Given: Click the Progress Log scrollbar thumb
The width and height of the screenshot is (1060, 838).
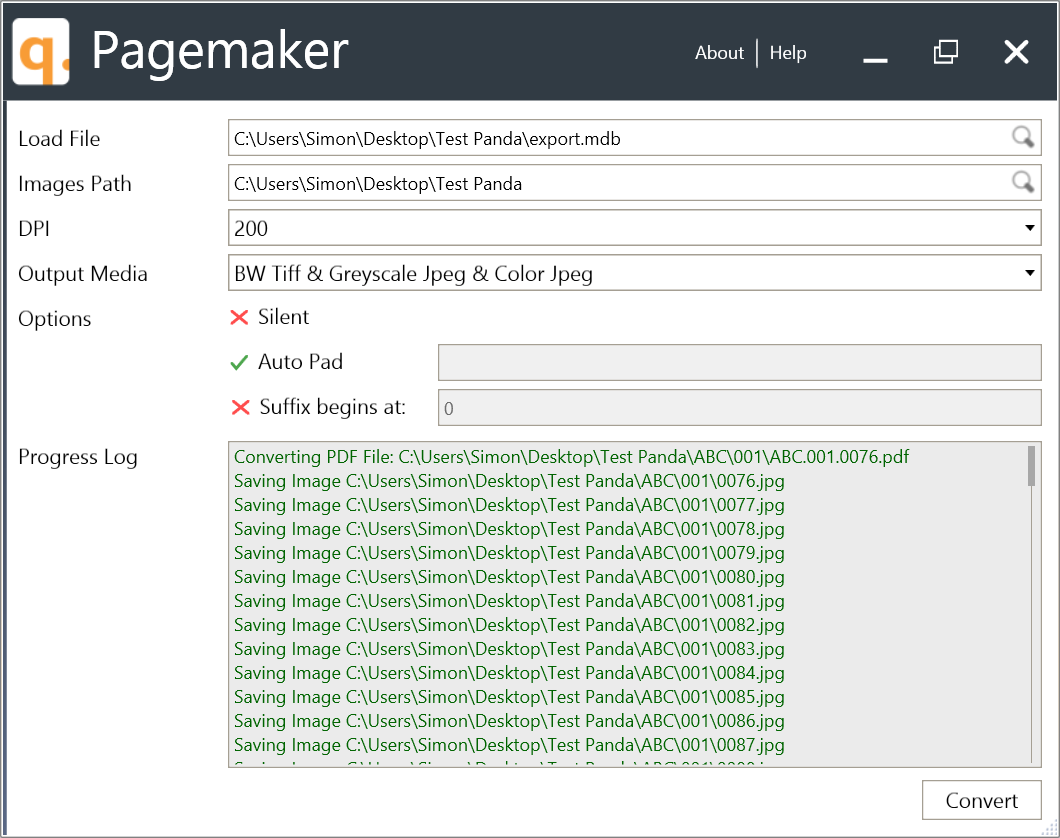Looking at the screenshot, I should tap(1031, 466).
